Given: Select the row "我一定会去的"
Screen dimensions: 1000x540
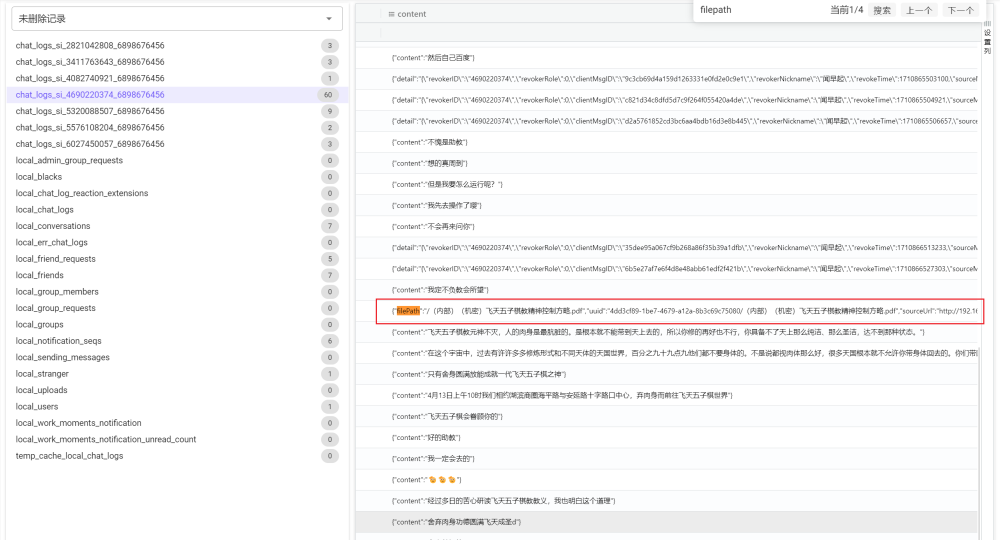Looking at the screenshot, I should tap(680, 459).
